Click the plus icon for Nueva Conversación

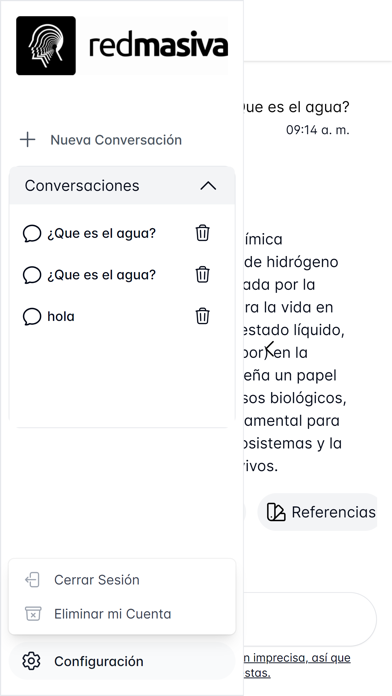(28, 140)
